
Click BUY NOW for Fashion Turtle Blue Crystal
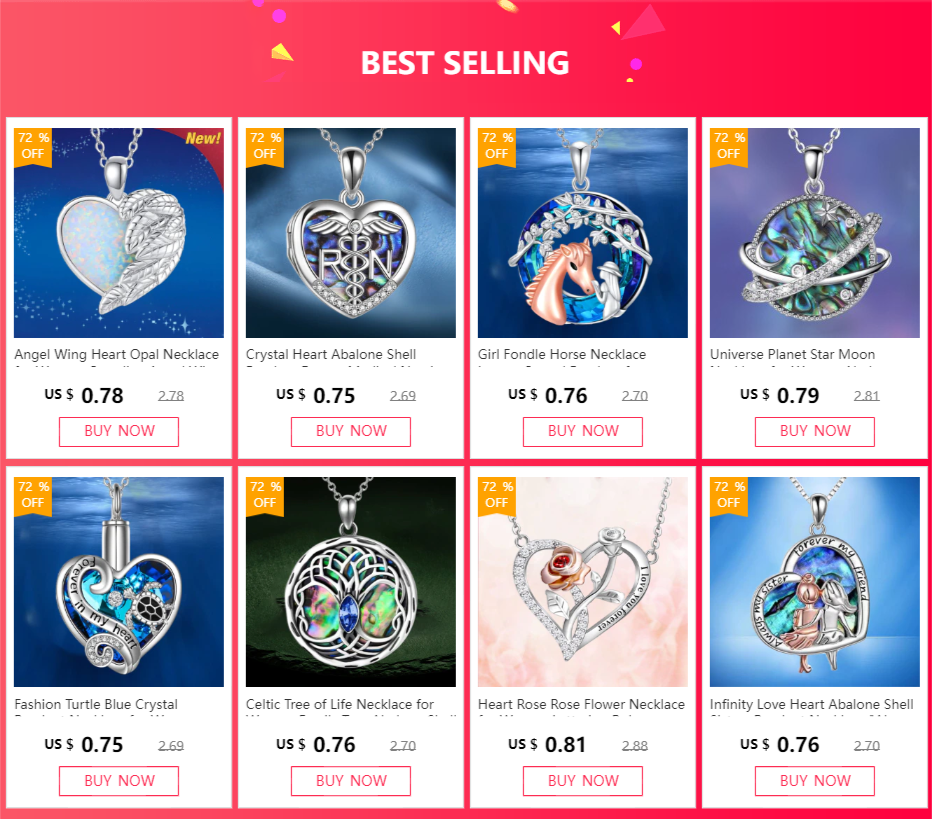click(119, 781)
